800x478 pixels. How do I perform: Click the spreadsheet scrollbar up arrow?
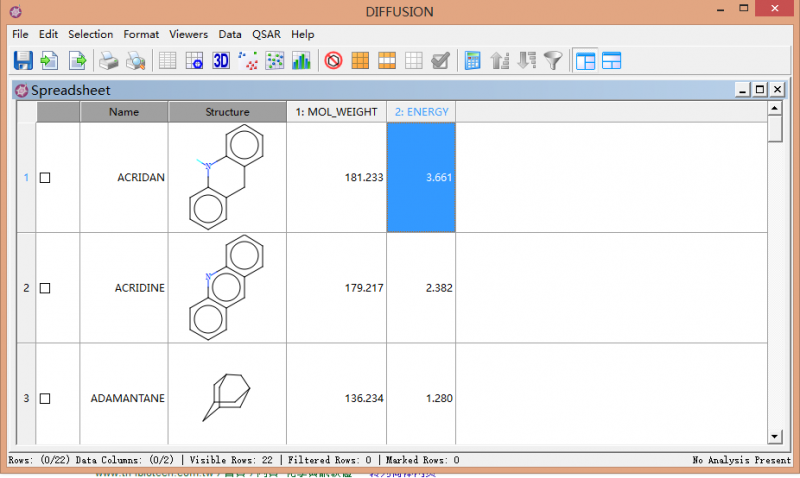[x=774, y=108]
